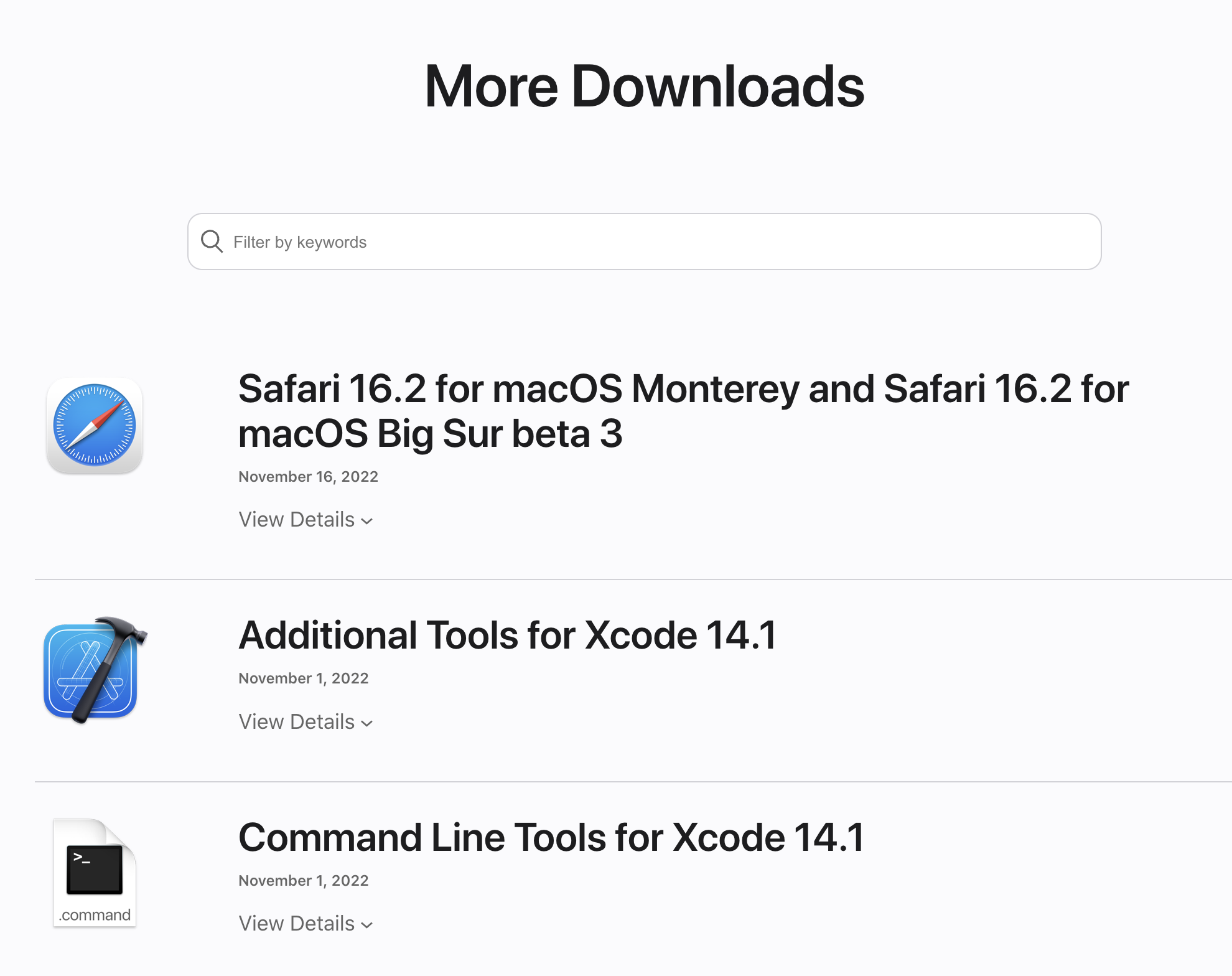Click the Filter by keywords search field

click(x=644, y=242)
